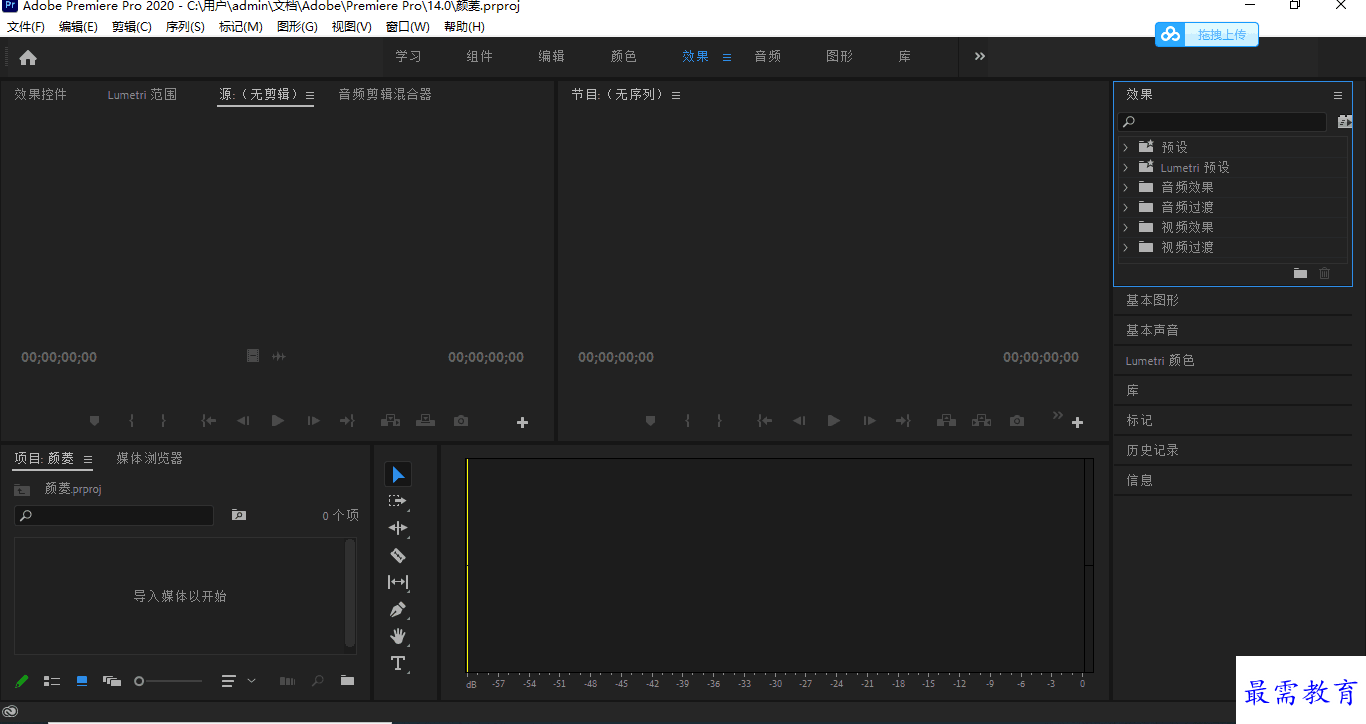Select the Track Select Forward tool
1366x724 pixels.
(398, 501)
